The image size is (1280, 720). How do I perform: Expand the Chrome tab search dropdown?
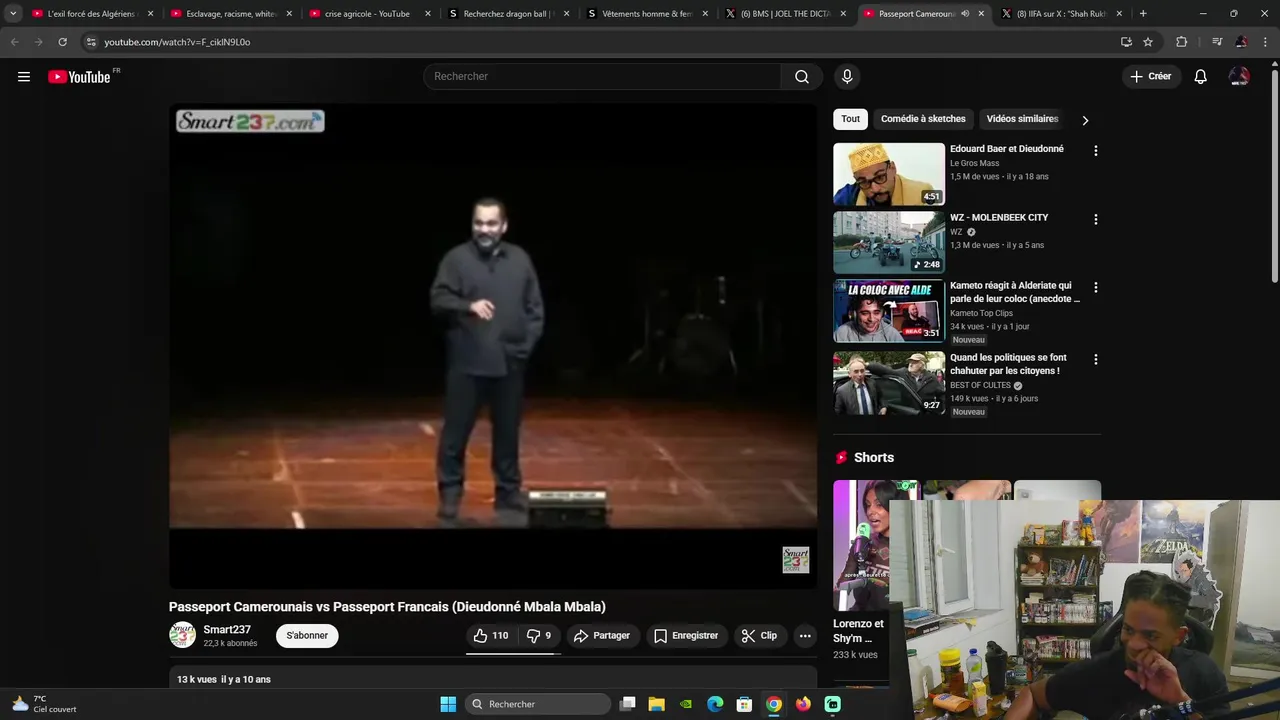coord(13,14)
